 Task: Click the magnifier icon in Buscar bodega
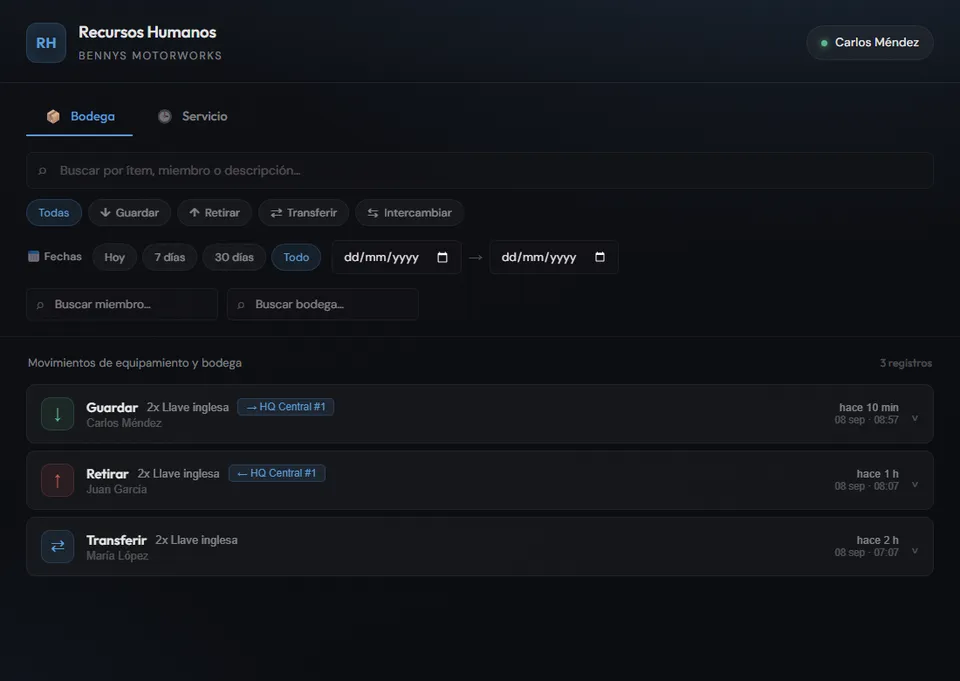[x=241, y=305]
